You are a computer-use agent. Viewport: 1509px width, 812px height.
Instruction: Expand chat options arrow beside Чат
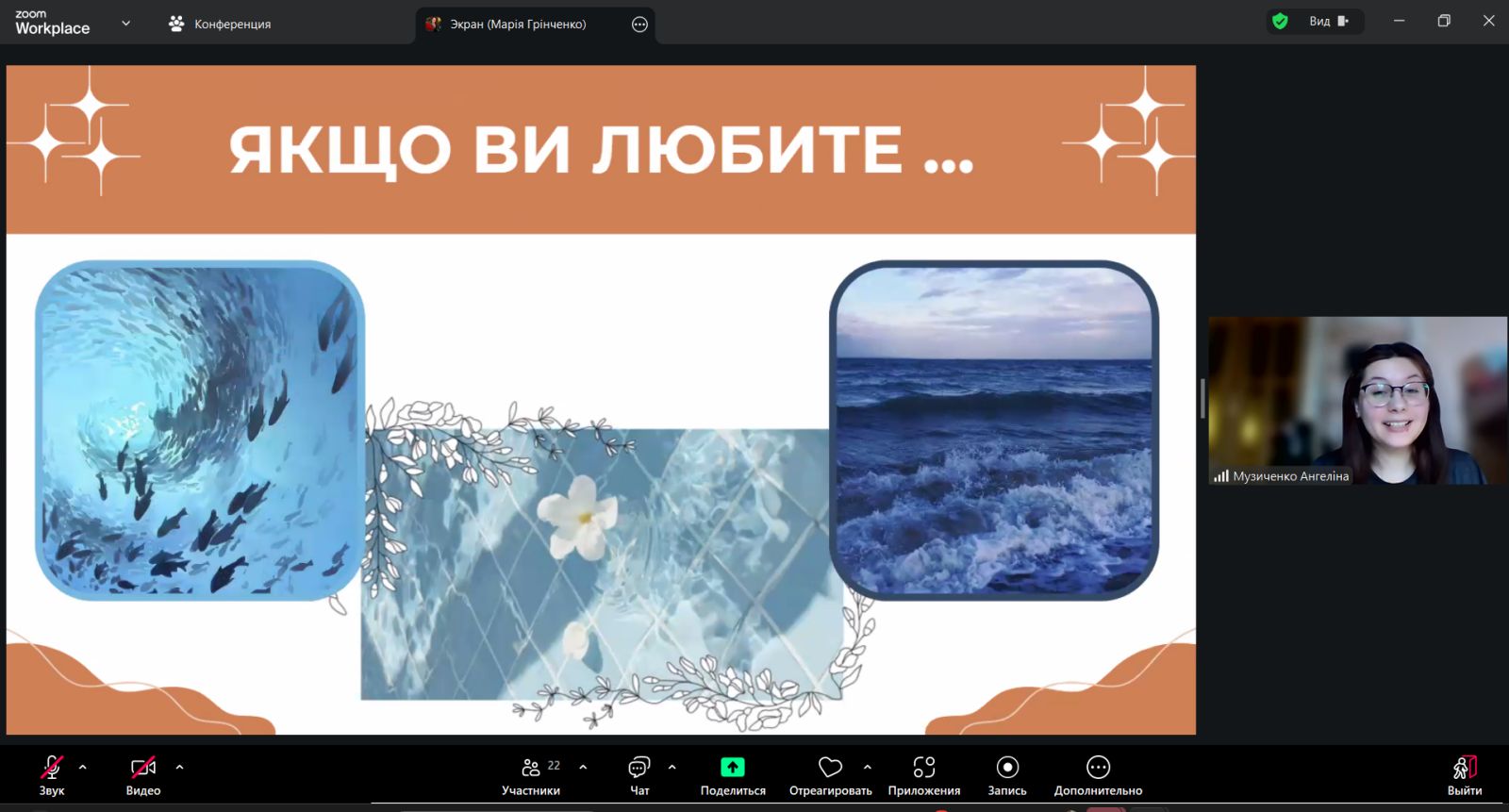tap(672, 767)
